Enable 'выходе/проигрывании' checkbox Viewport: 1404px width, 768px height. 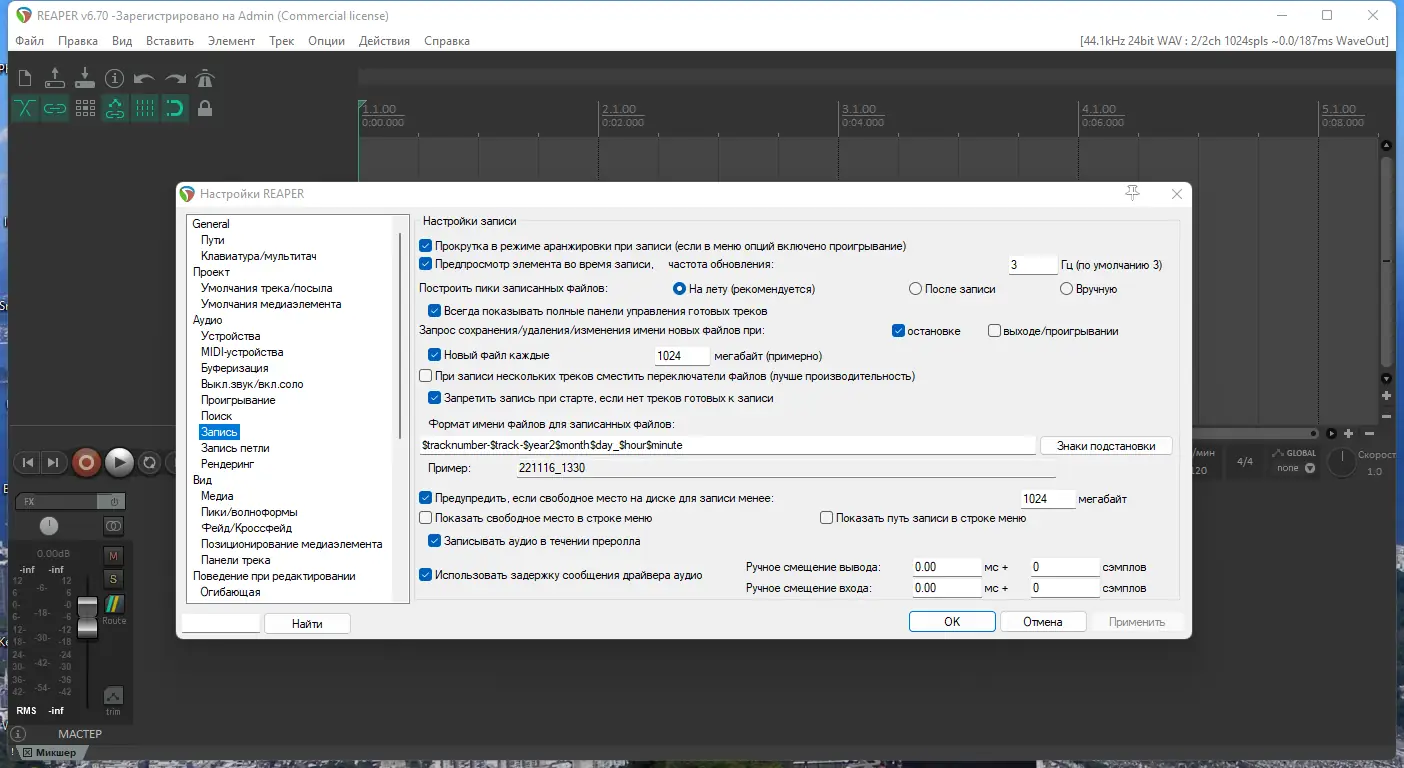pyautogui.click(x=995, y=331)
